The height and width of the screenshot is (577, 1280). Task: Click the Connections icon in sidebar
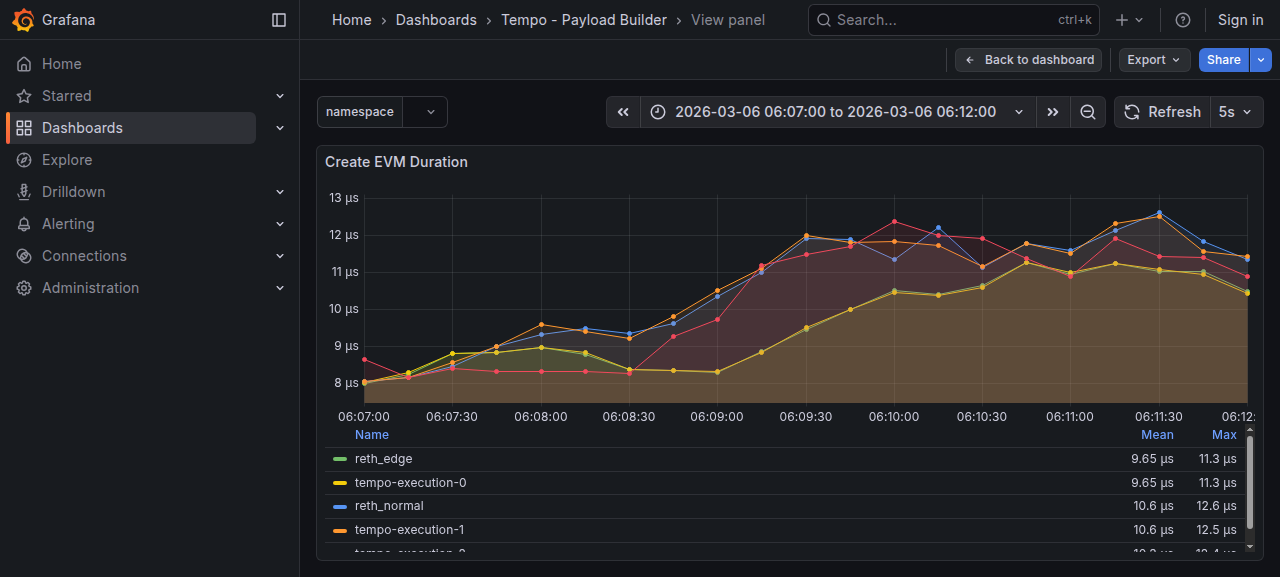pyautogui.click(x=24, y=256)
